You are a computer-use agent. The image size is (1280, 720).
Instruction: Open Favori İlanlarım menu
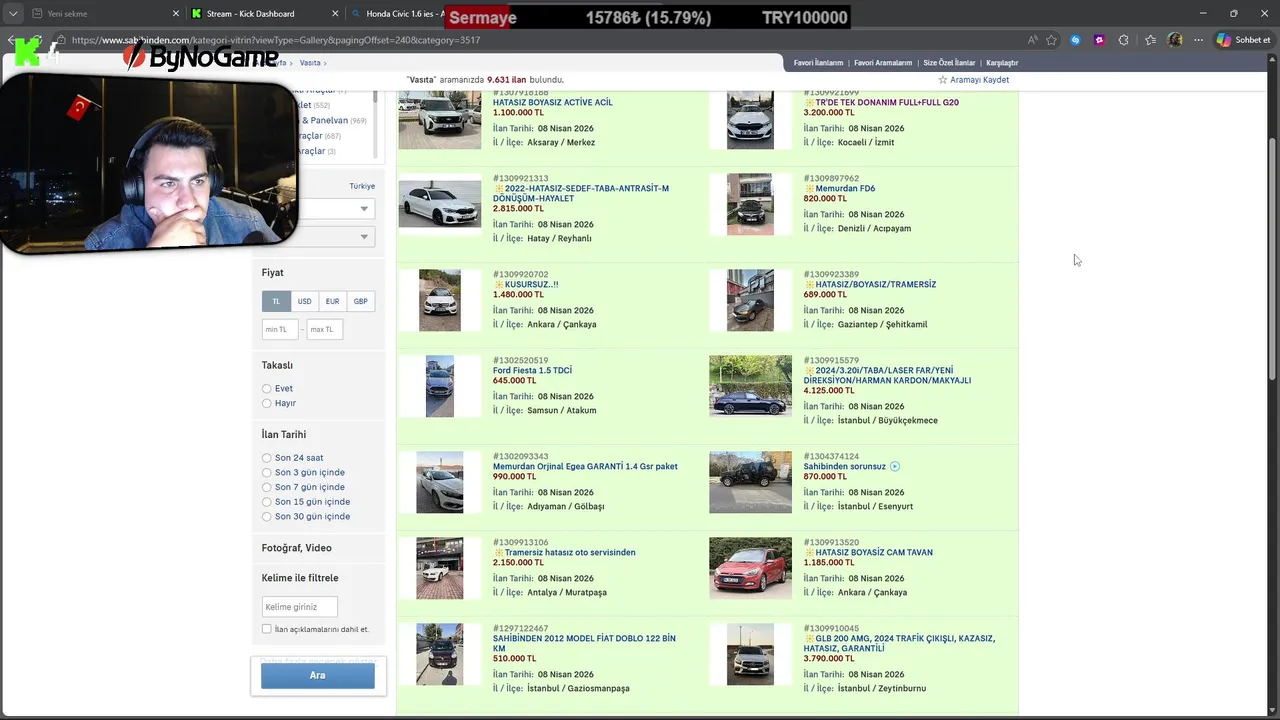(818, 63)
